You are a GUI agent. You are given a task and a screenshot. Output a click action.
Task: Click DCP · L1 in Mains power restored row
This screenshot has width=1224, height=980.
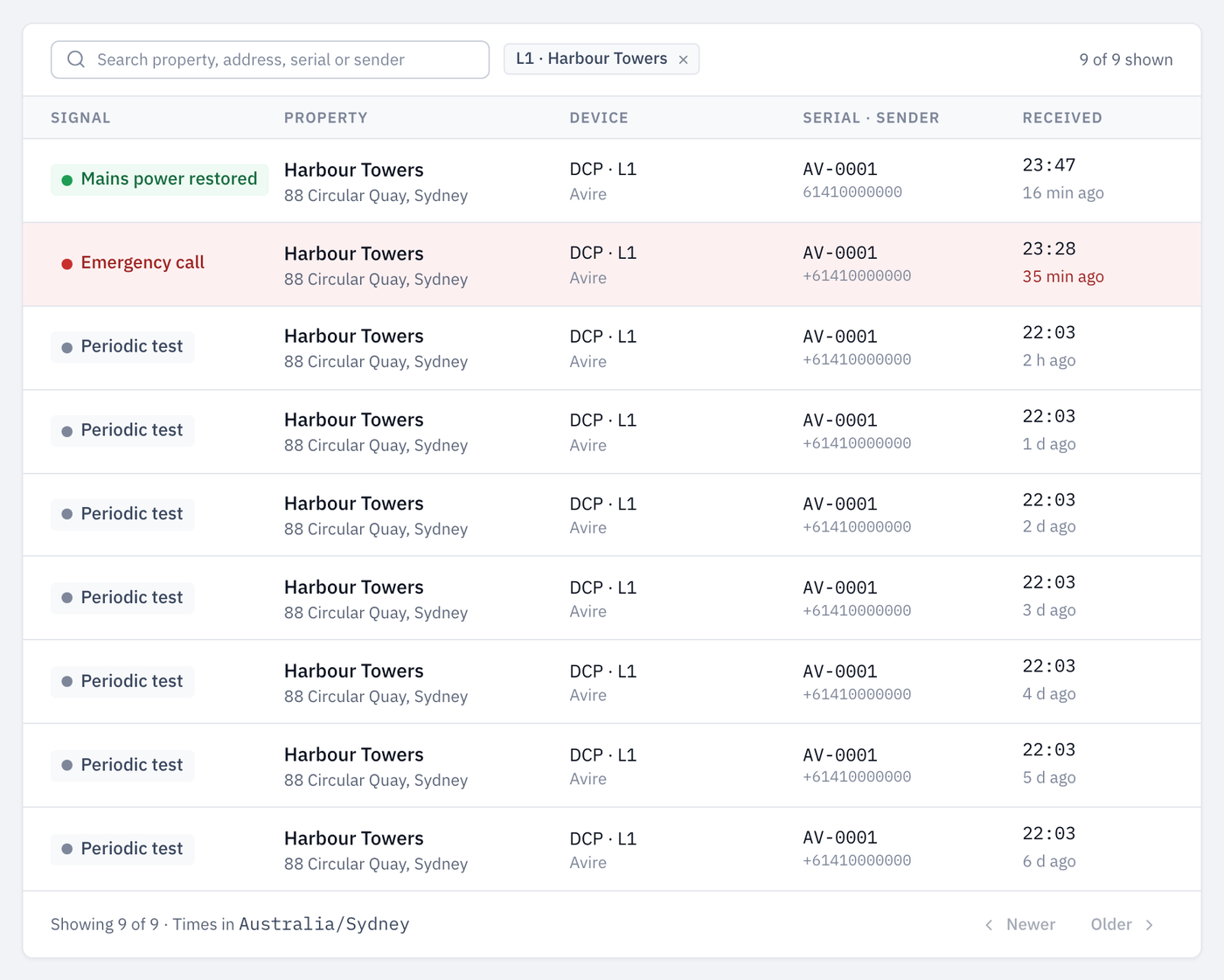pyautogui.click(x=603, y=170)
